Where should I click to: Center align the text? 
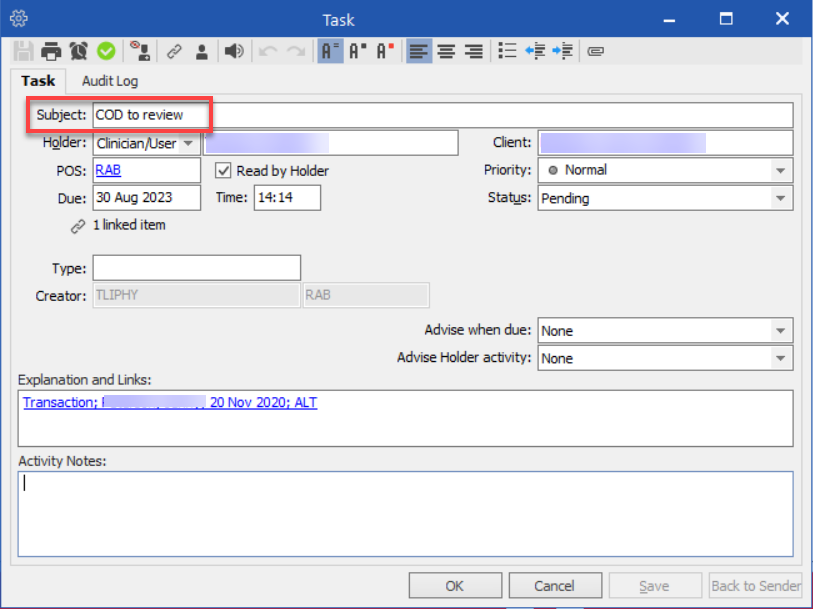pos(447,51)
